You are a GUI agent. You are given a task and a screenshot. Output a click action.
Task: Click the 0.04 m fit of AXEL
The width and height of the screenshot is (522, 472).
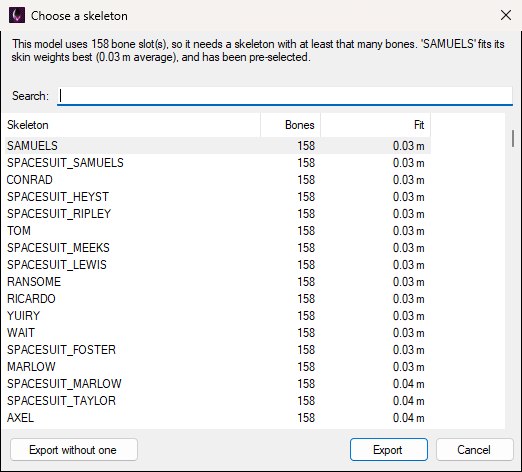click(408, 418)
